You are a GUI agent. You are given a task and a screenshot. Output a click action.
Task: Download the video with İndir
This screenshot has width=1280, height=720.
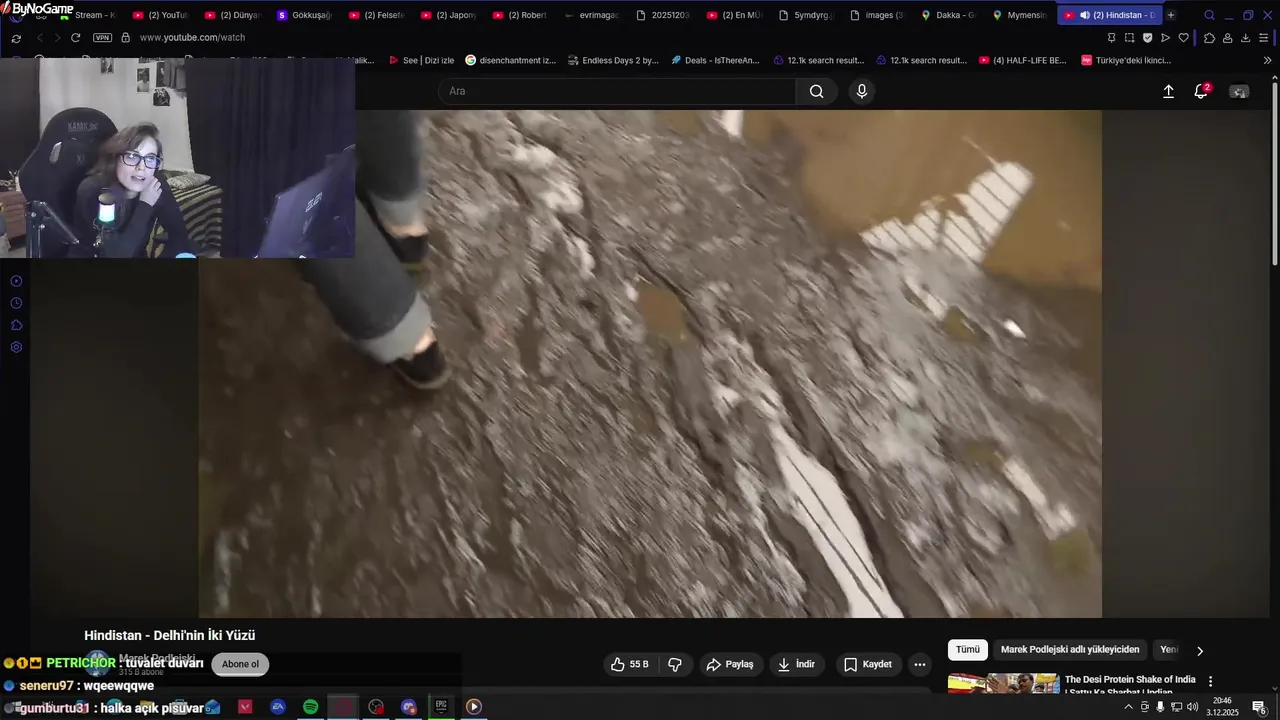pos(796,664)
